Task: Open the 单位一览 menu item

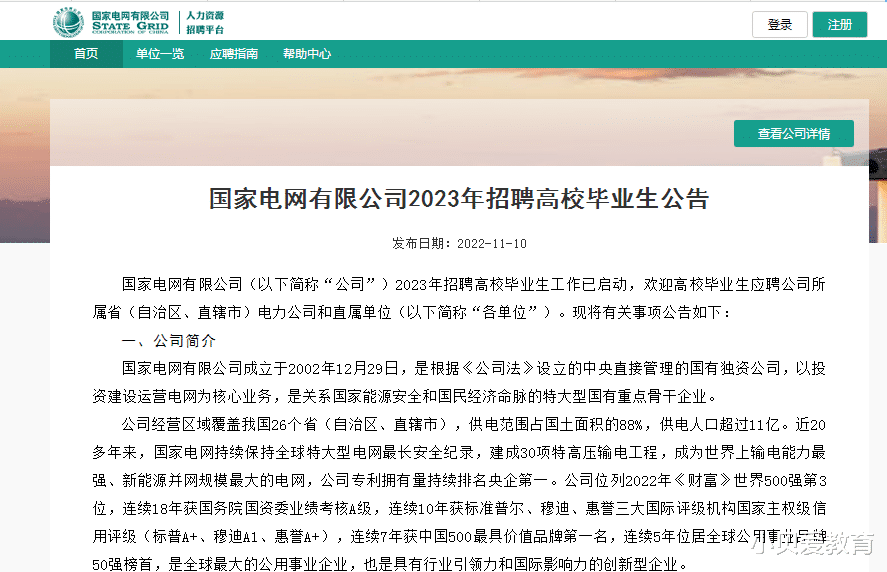Action: coord(160,54)
